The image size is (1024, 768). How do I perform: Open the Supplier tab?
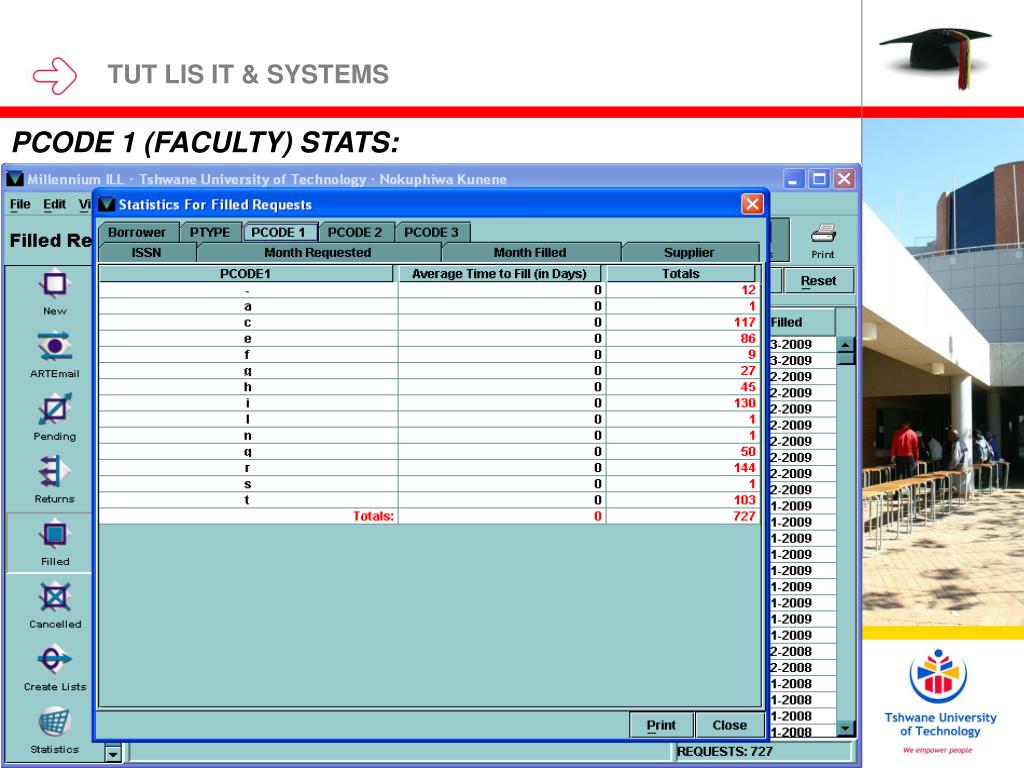(690, 252)
